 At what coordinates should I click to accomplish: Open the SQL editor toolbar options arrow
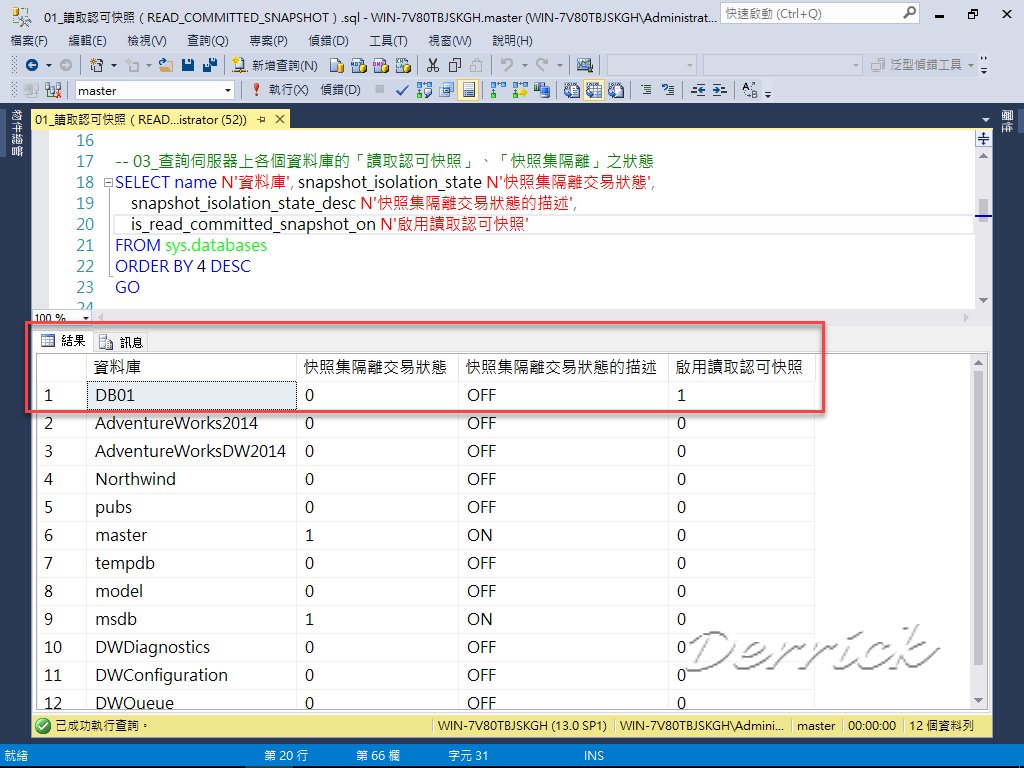768,93
